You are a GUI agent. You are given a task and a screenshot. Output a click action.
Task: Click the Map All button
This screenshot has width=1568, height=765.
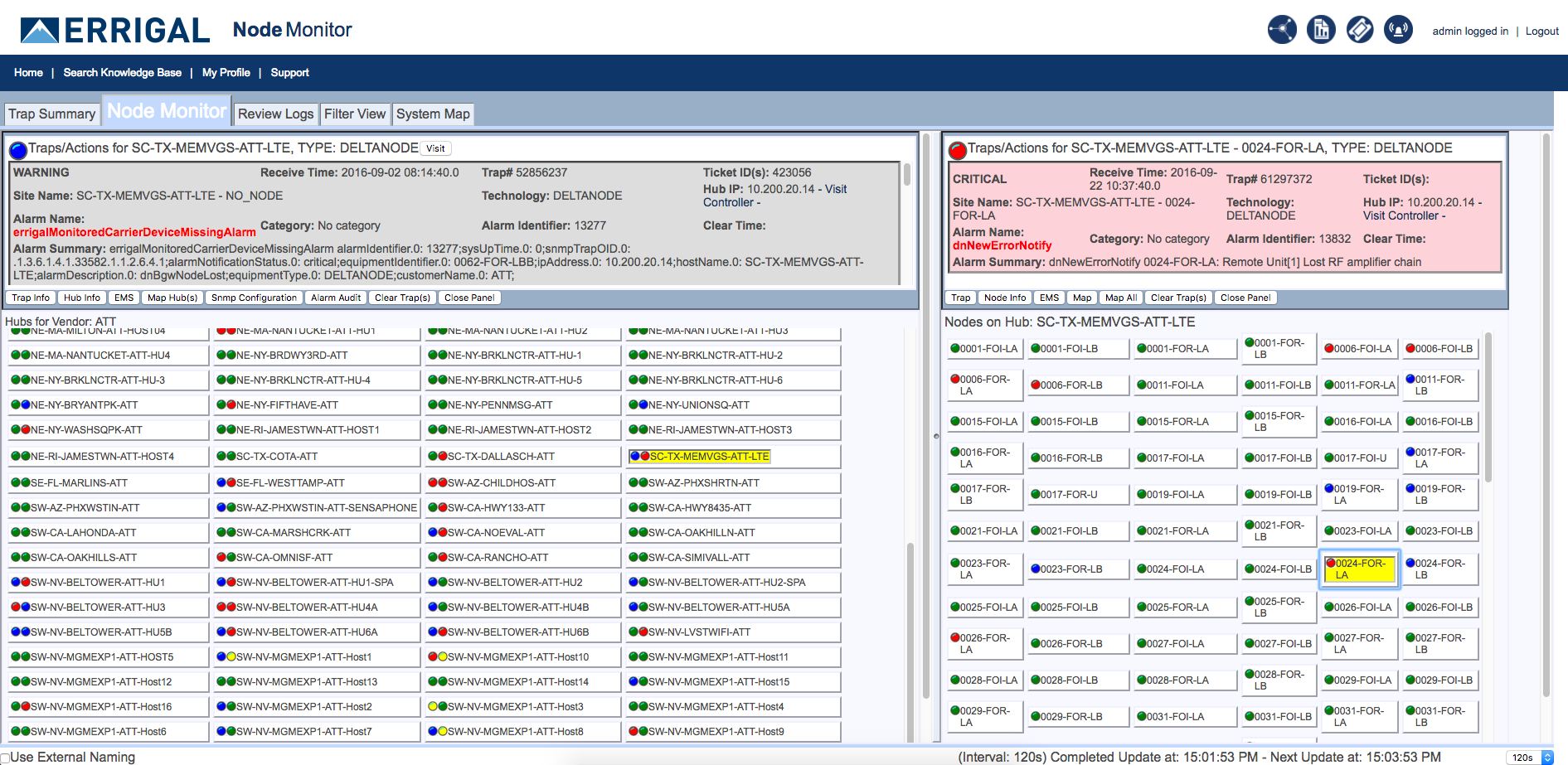pyautogui.click(x=1120, y=298)
